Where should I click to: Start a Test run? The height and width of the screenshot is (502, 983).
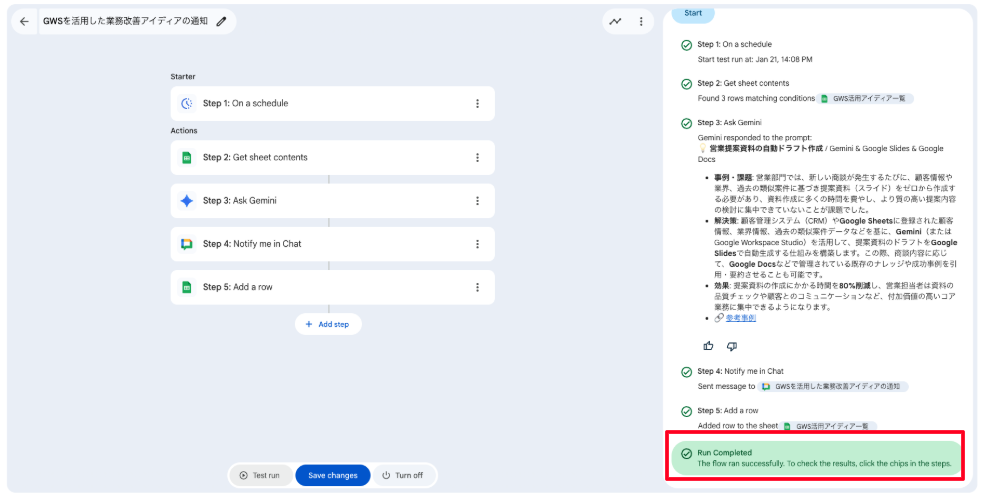click(x=260, y=475)
